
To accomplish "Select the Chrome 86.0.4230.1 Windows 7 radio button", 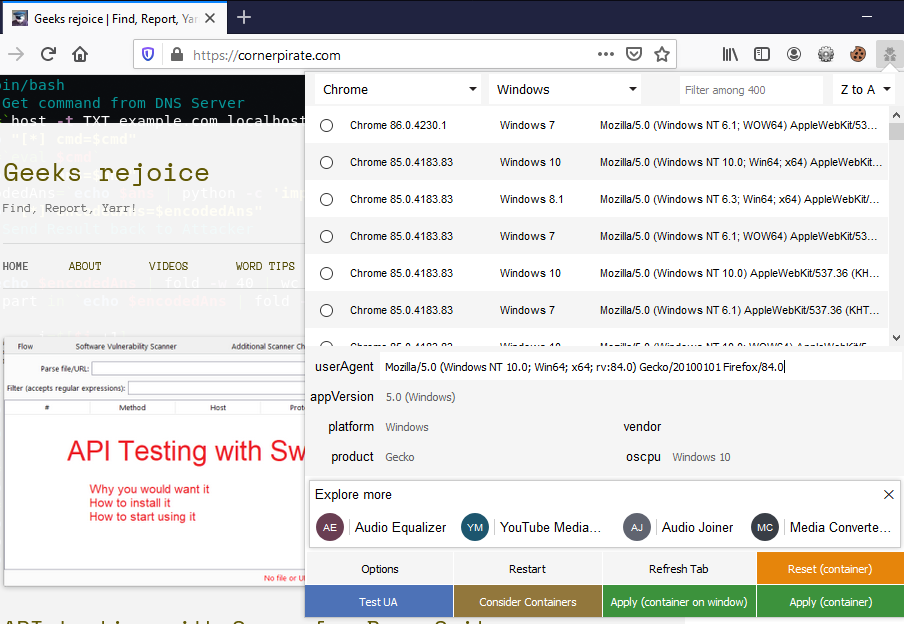I will point(326,125).
